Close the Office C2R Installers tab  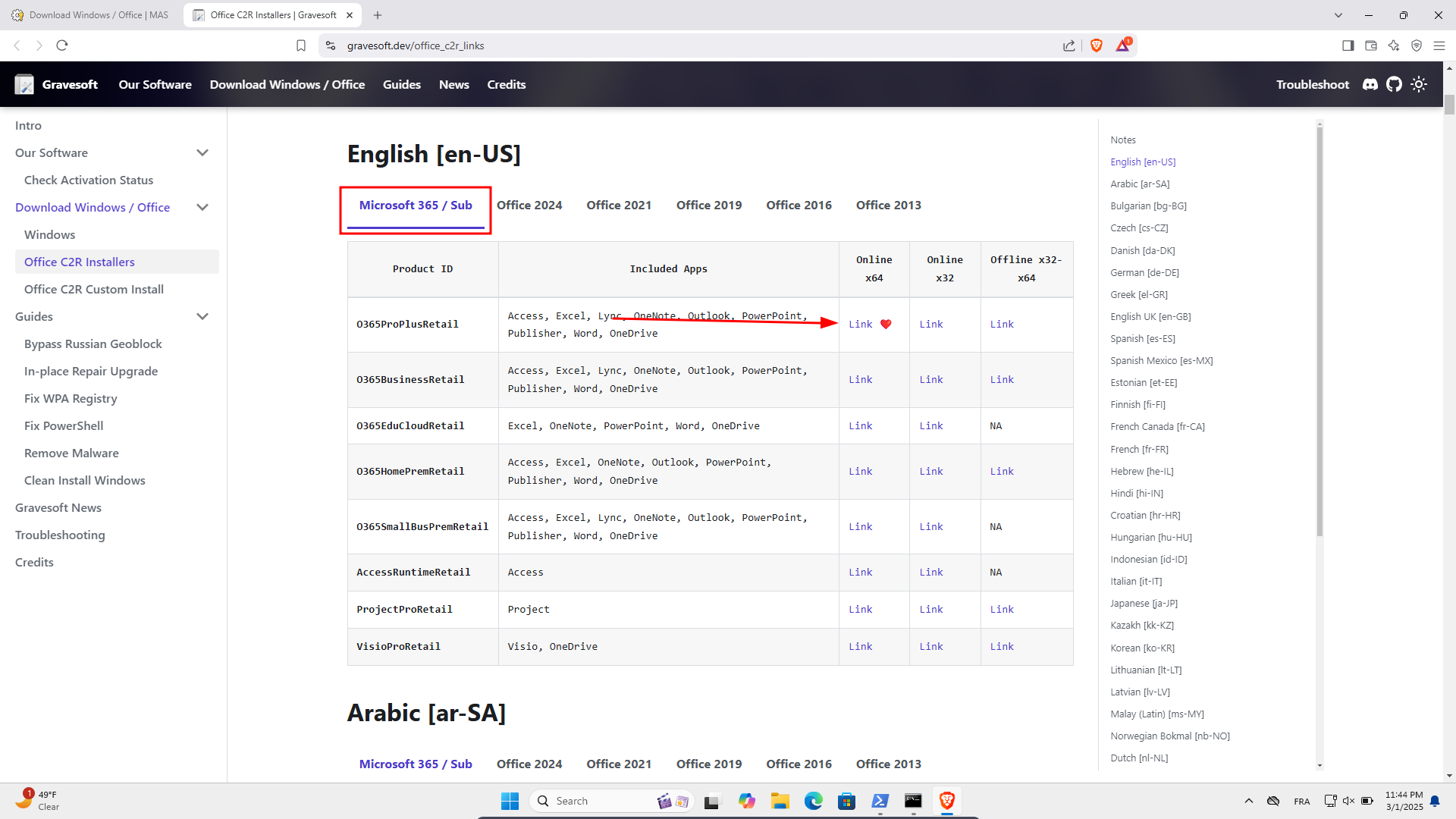[350, 15]
